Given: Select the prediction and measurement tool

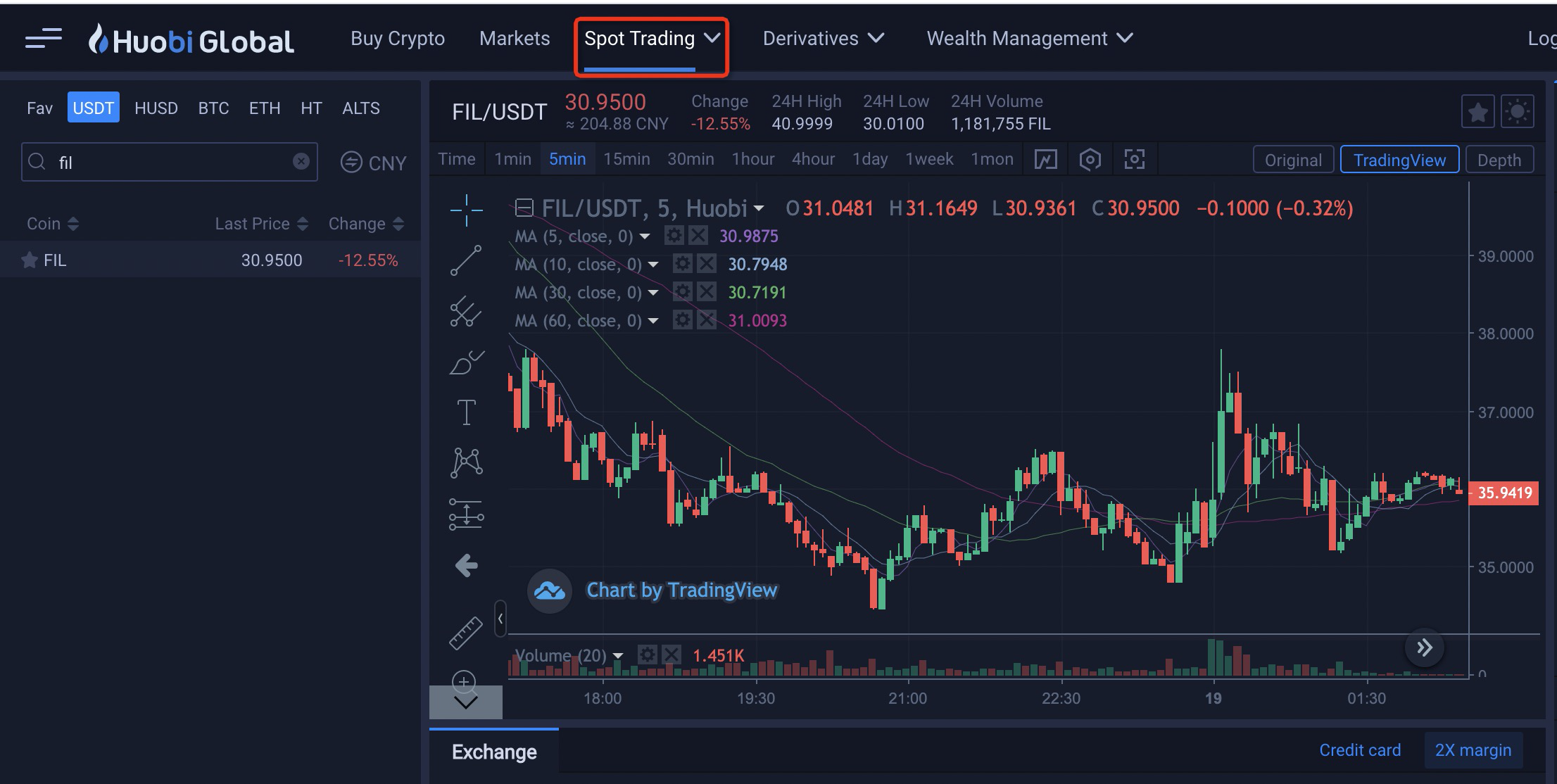Looking at the screenshot, I should click(466, 514).
